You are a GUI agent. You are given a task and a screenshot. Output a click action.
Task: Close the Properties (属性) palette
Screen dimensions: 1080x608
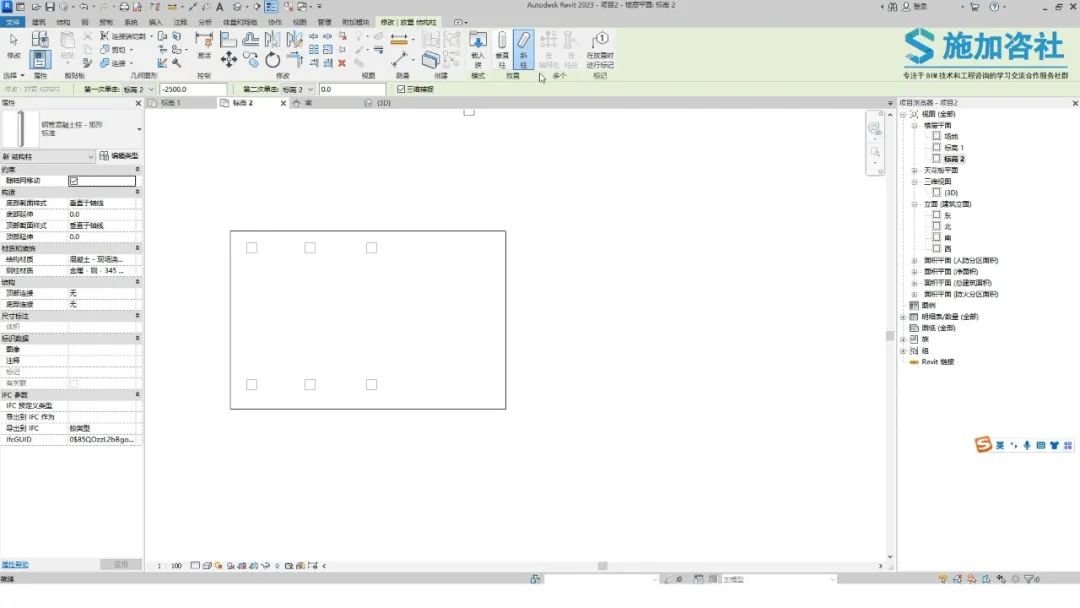(138, 103)
